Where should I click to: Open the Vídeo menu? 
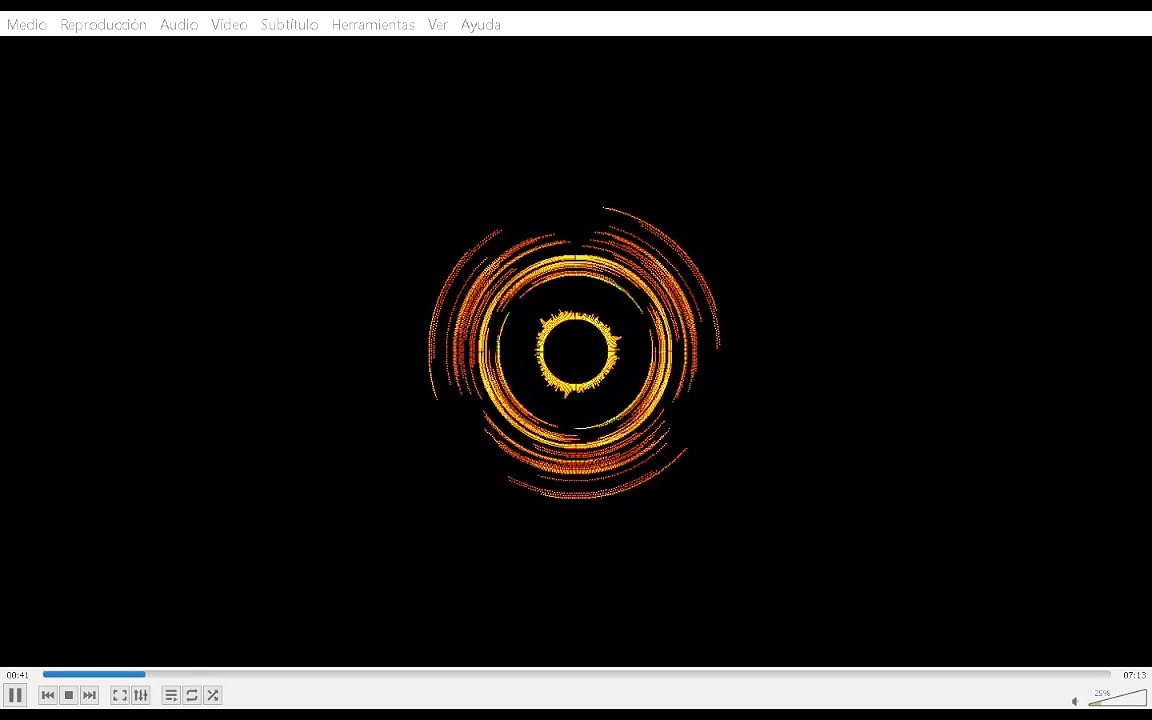229,24
